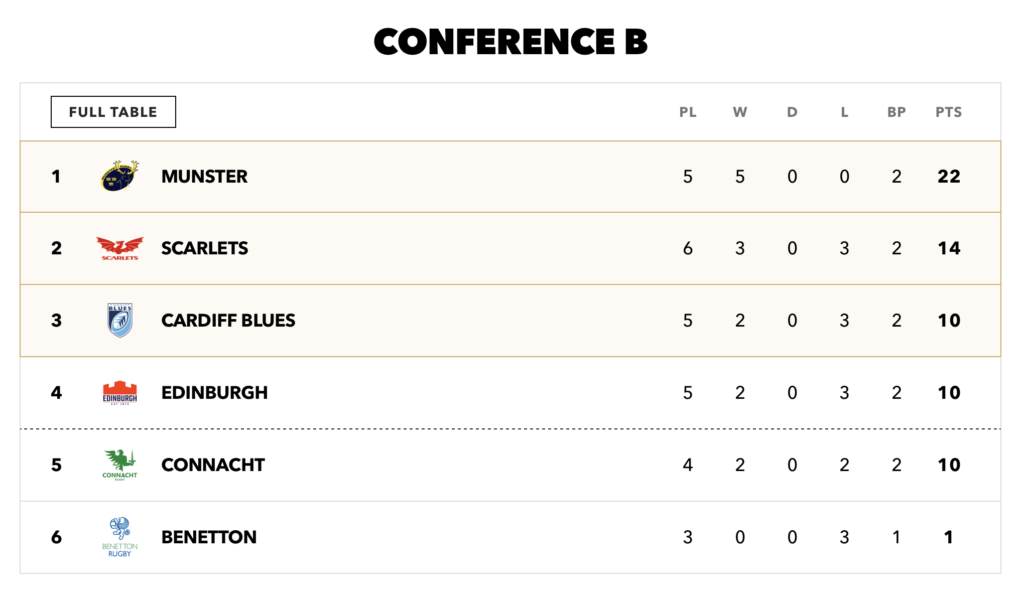
Task: Click the Munster team crest icon
Action: point(120,176)
